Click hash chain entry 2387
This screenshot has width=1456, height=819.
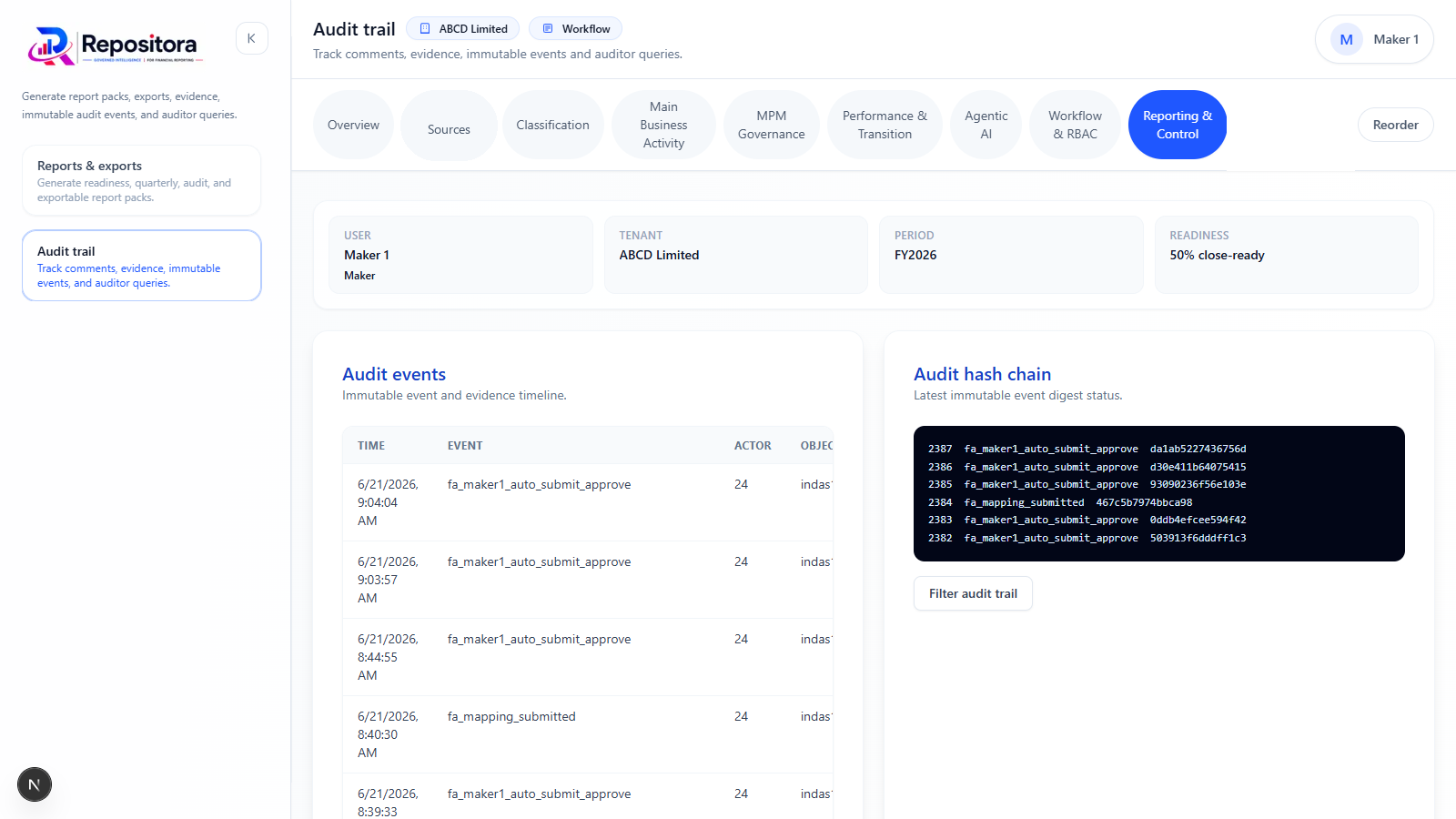click(1087, 449)
